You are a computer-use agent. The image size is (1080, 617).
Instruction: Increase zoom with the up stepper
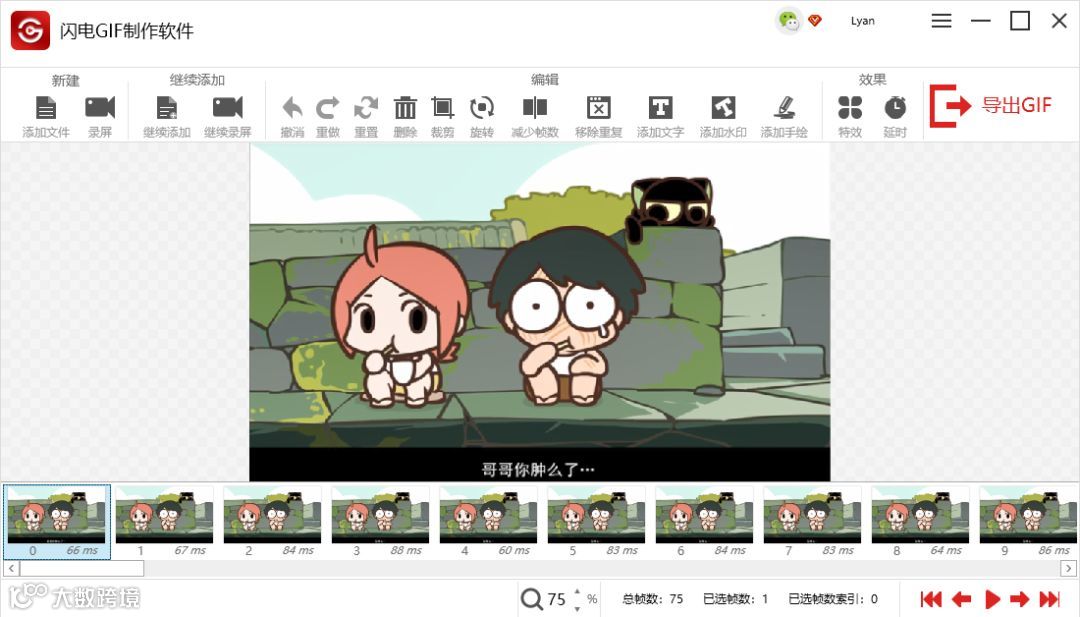tap(577, 592)
